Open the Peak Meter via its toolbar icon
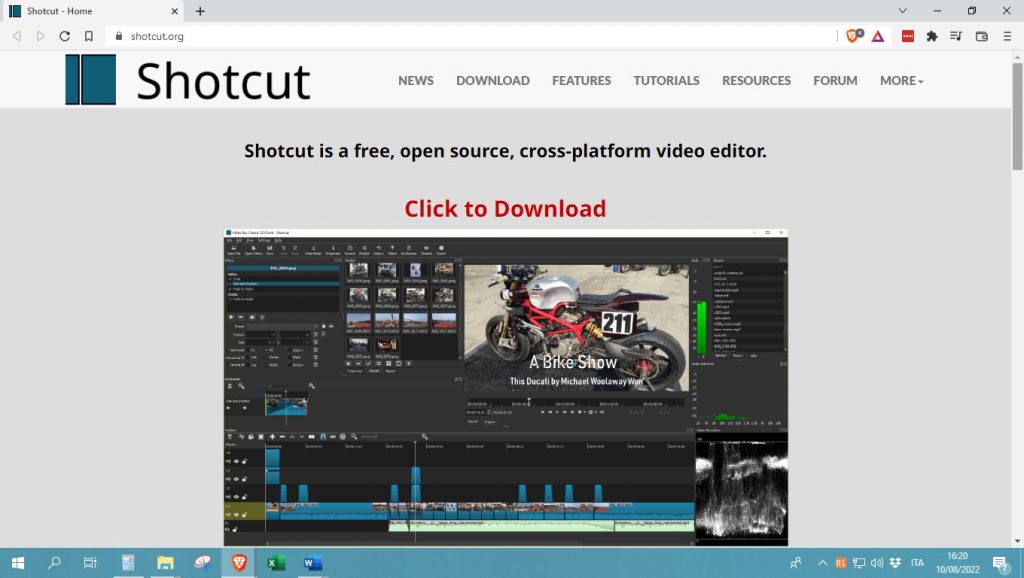 (312, 250)
